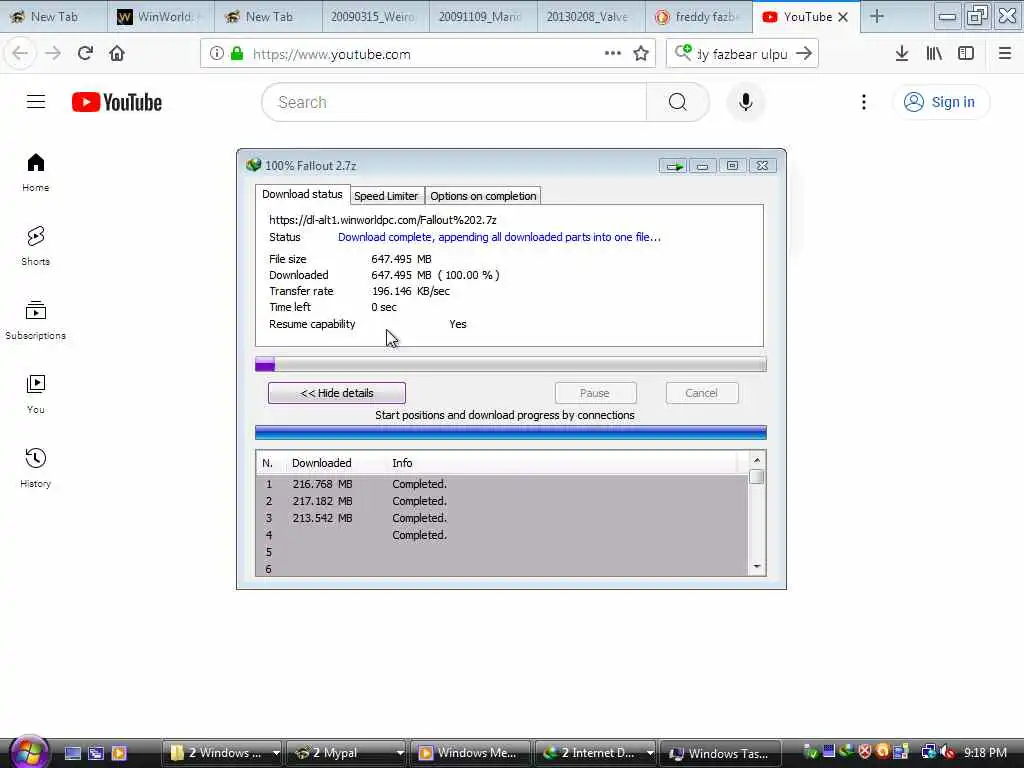Click scroll down arrow in connections list

tap(757, 566)
